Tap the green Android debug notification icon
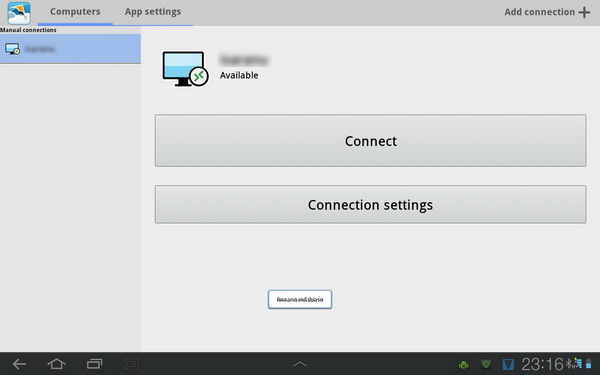The width and height of the screenshot is (600, 375). coord(463,365)
